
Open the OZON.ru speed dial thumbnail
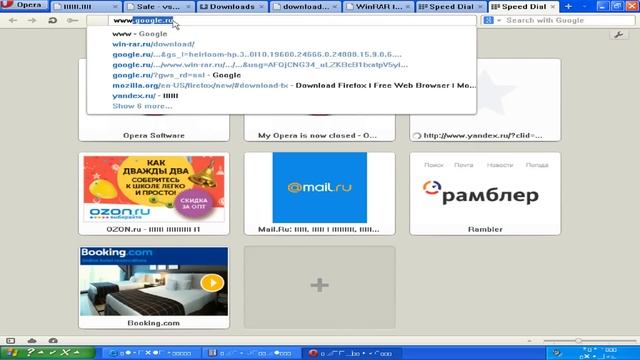(x=154, y=193)
